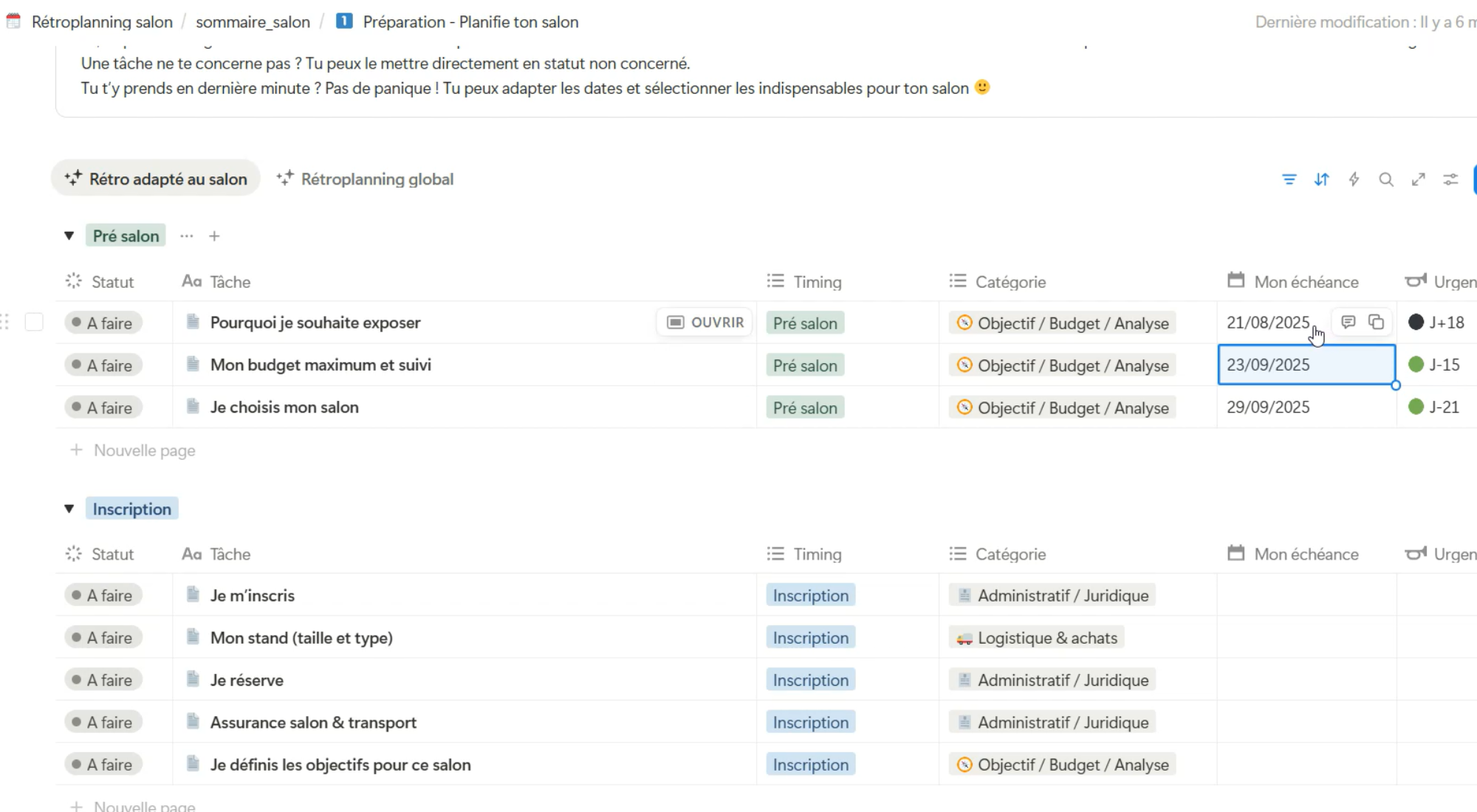The height and width of the screenshot is (812, 1477).
Task: Open the view settings sliders icon
Action: (x=1451, y=179)
